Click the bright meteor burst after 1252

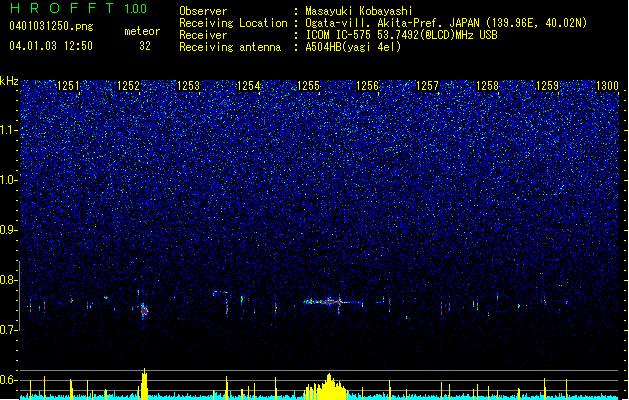(144, 310)
